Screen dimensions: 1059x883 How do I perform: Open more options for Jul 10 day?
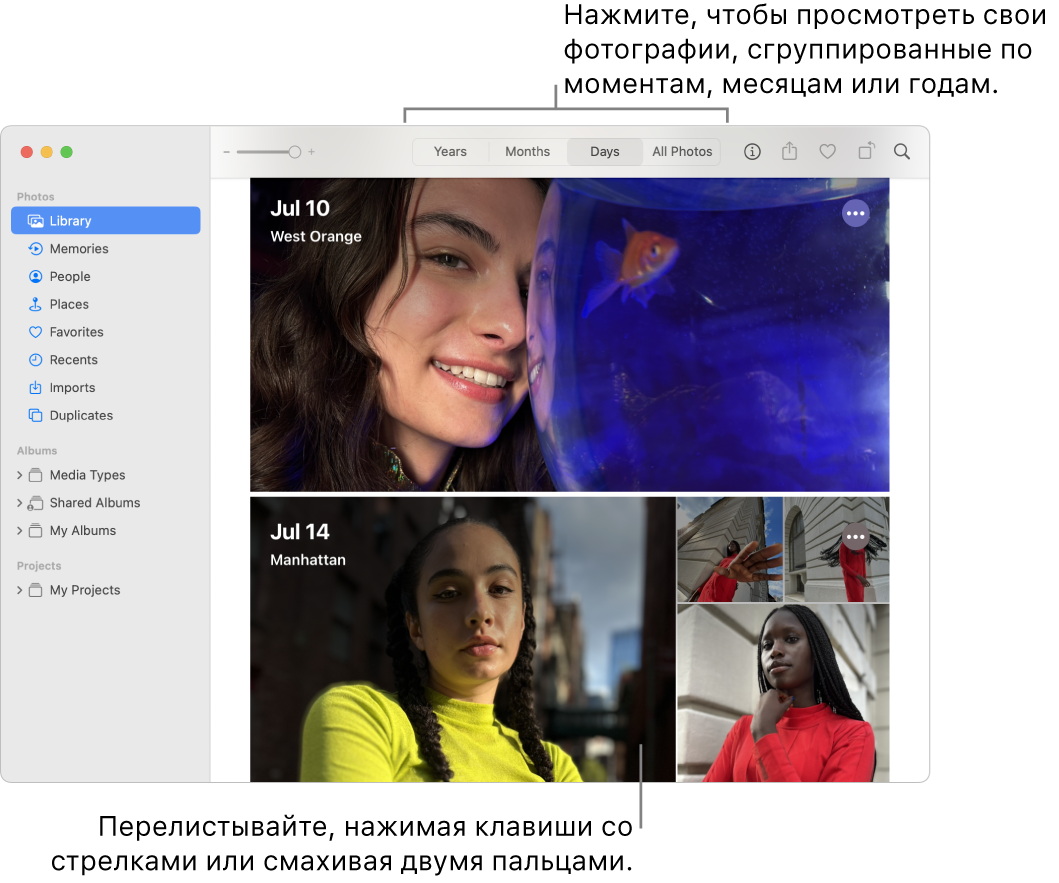point(855,213)
